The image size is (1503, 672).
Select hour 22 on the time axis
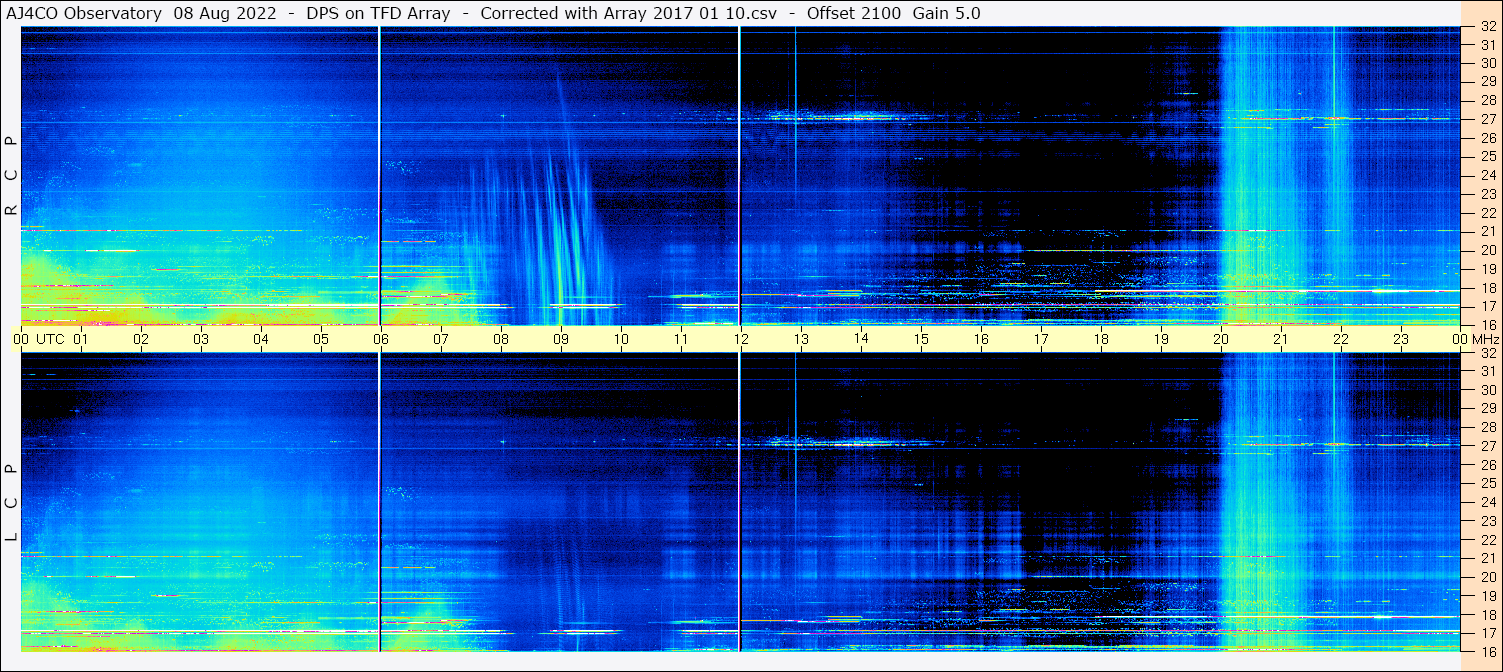[1341, 339]
